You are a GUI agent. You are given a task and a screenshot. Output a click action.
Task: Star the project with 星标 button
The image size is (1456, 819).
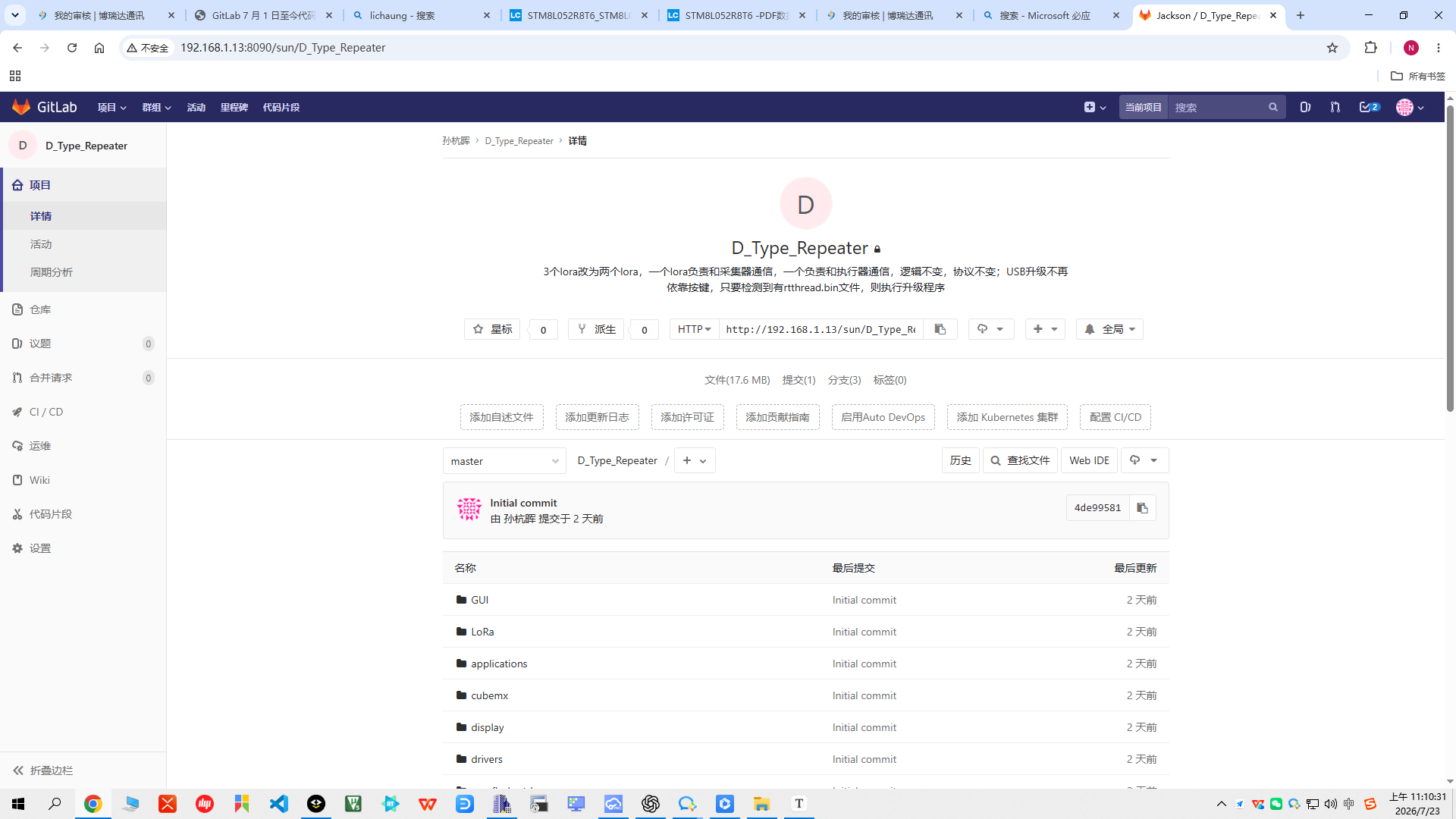point(492,329)
